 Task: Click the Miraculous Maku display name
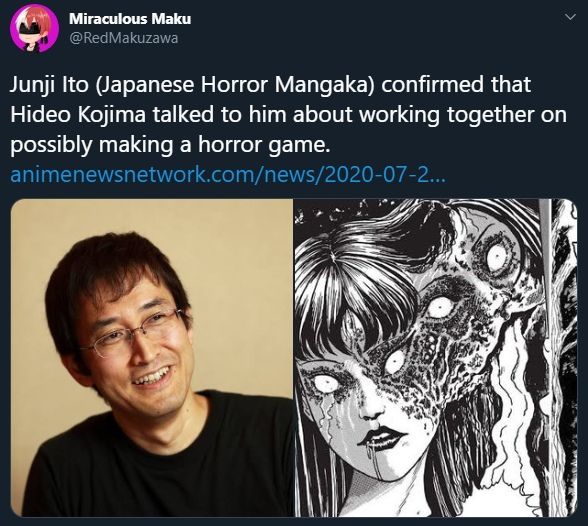tap(130, 19)
